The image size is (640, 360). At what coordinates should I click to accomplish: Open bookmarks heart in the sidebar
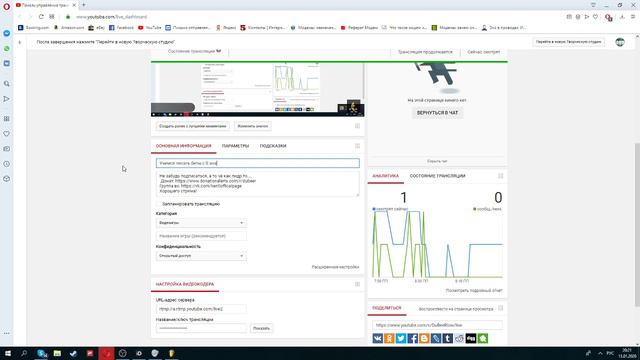coord(7,133)
